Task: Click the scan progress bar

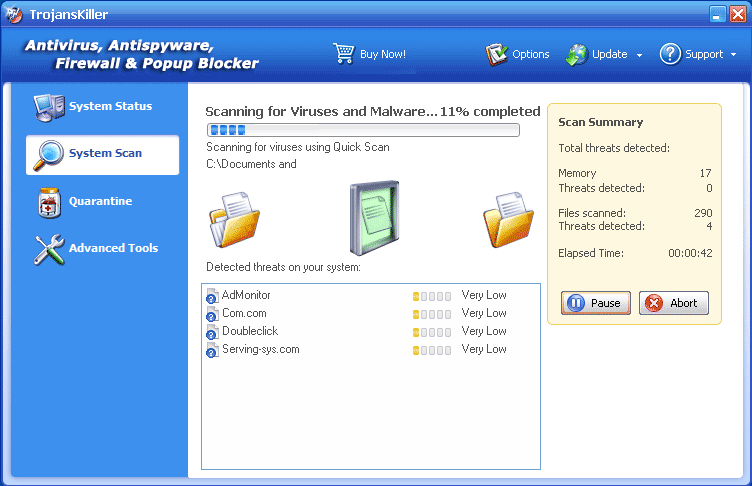Action: [362, 130]
